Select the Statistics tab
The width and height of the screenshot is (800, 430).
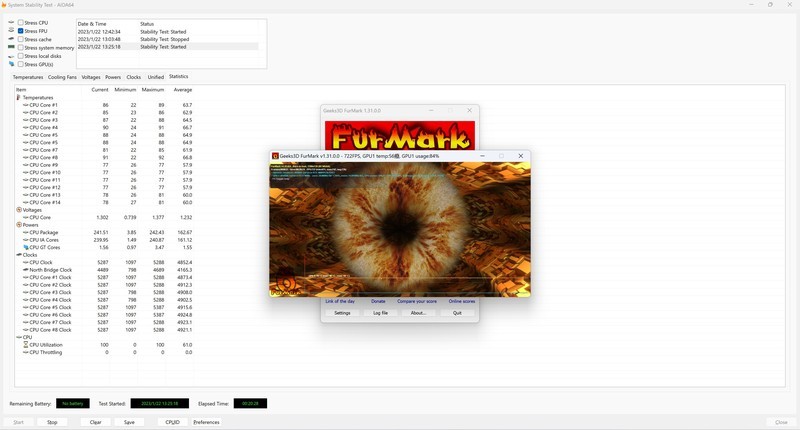coord(179,77)
